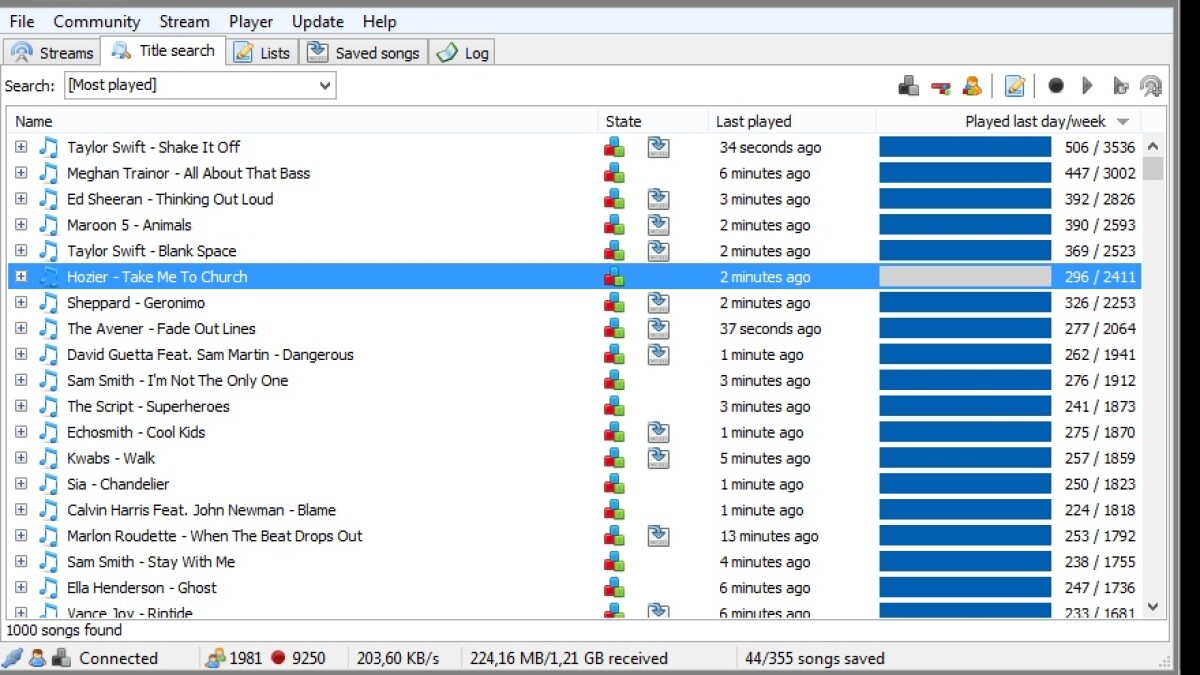Switch to the Log tab

pos(462,53)
